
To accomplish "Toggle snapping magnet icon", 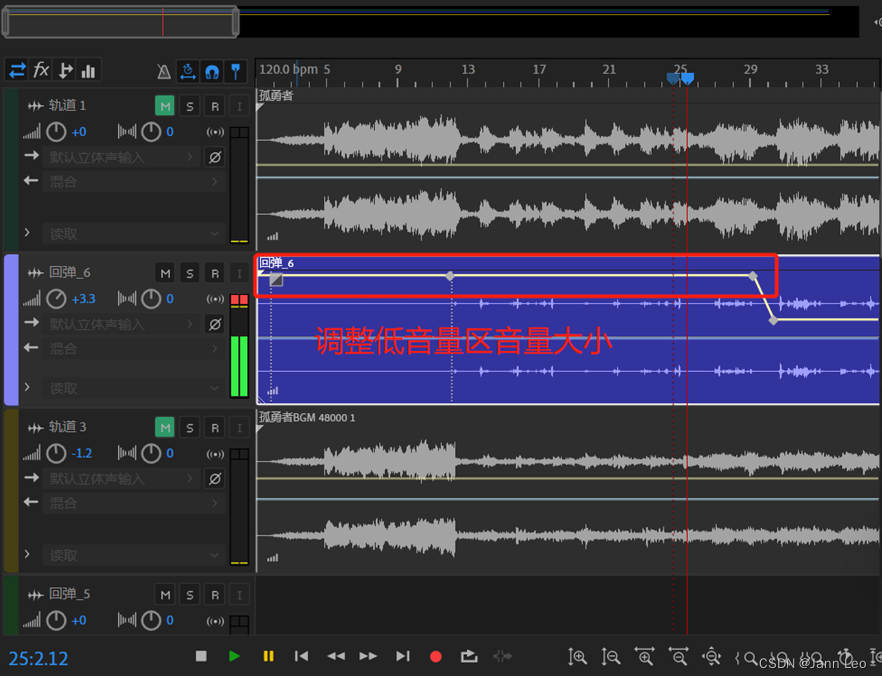I will pos(212,71).
